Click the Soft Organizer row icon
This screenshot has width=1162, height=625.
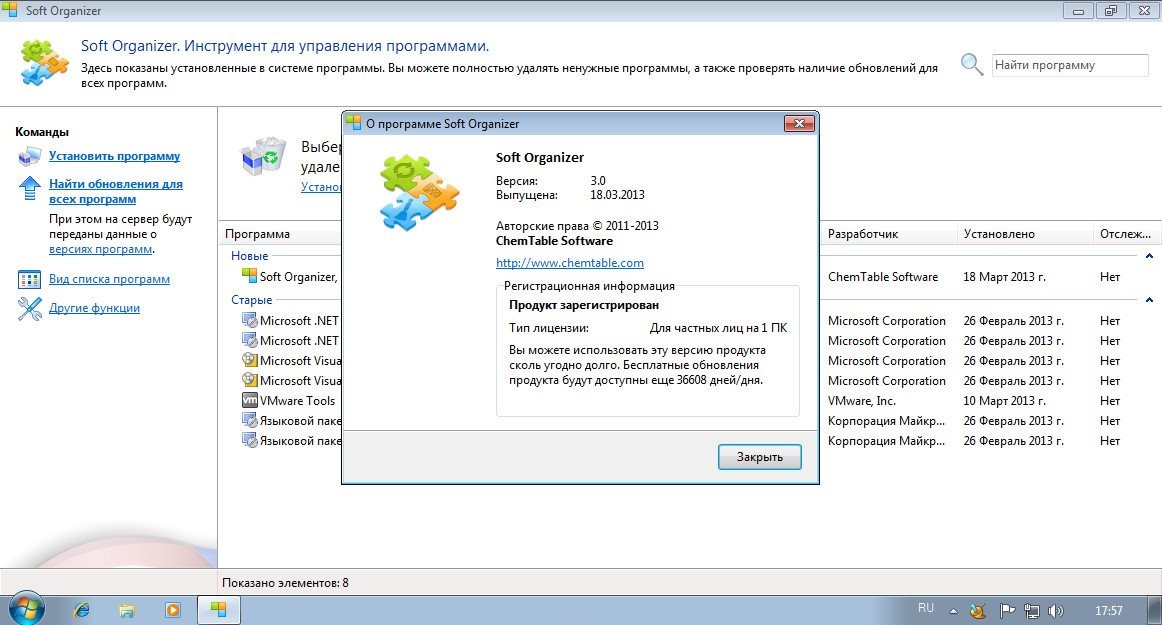[x=249, y=276]
